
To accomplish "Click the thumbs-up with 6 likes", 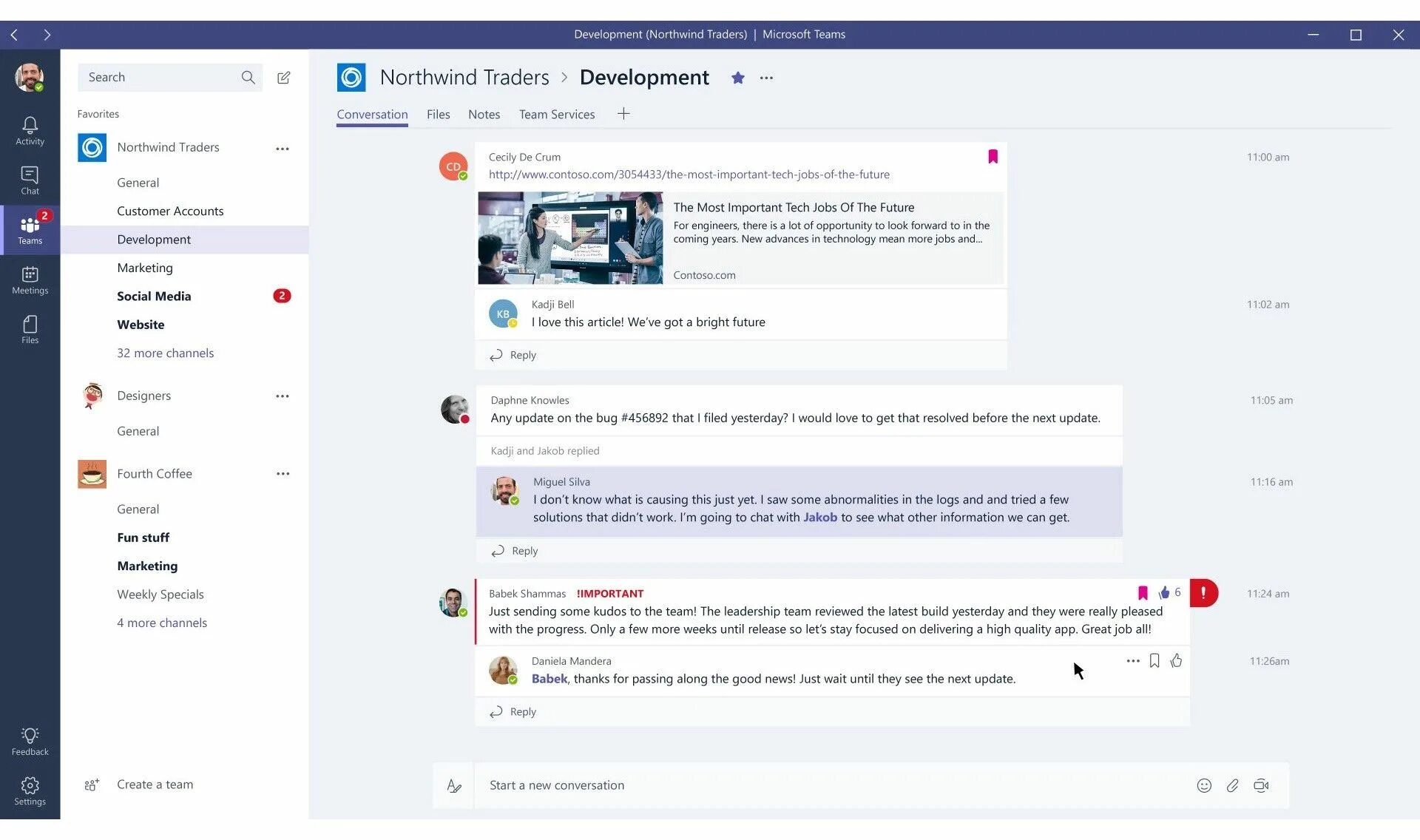I will tap(1169, 592).
